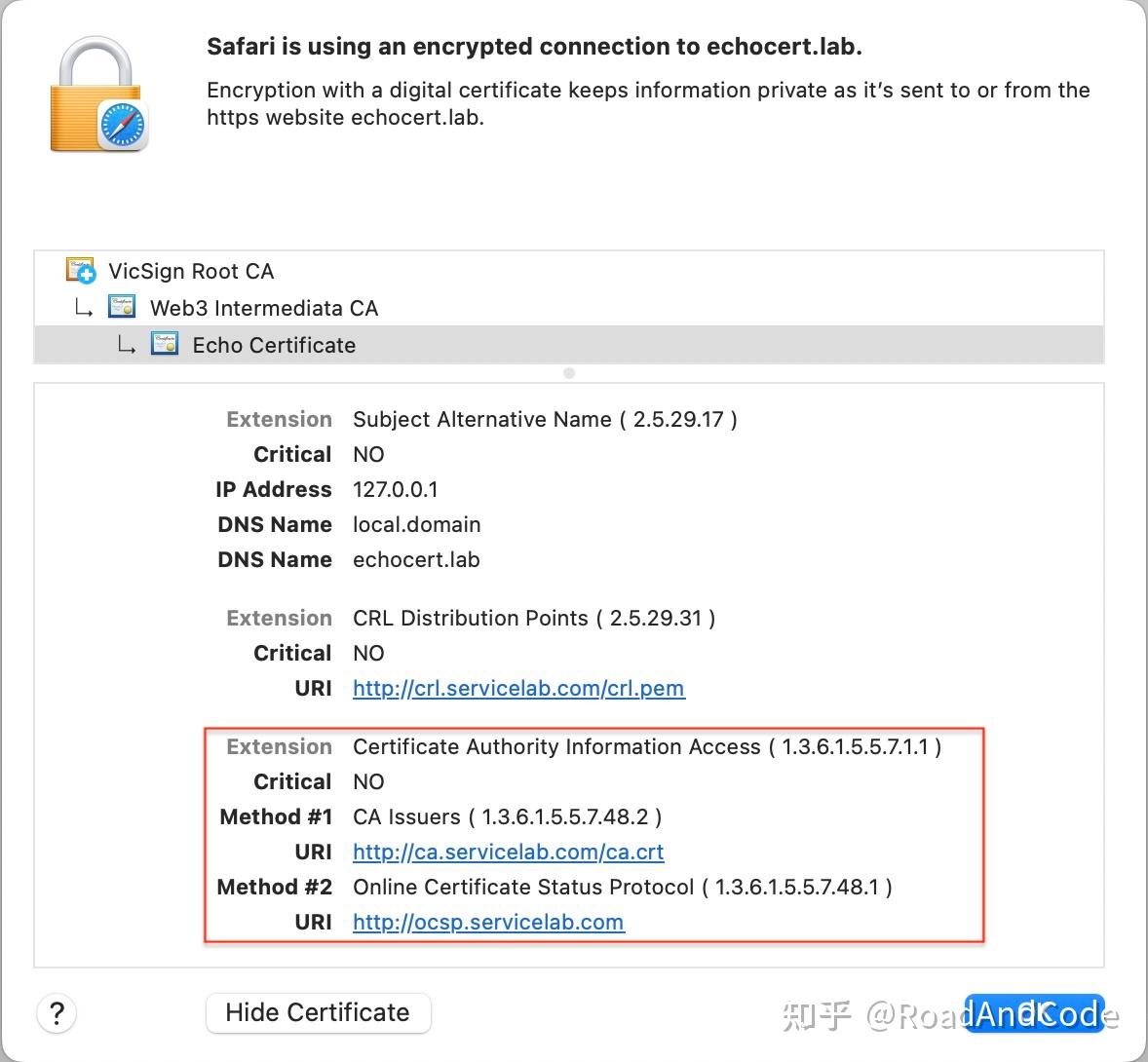Click the CRL Distribution Points extension title
1148x1062 pixels.
(533, 618)
